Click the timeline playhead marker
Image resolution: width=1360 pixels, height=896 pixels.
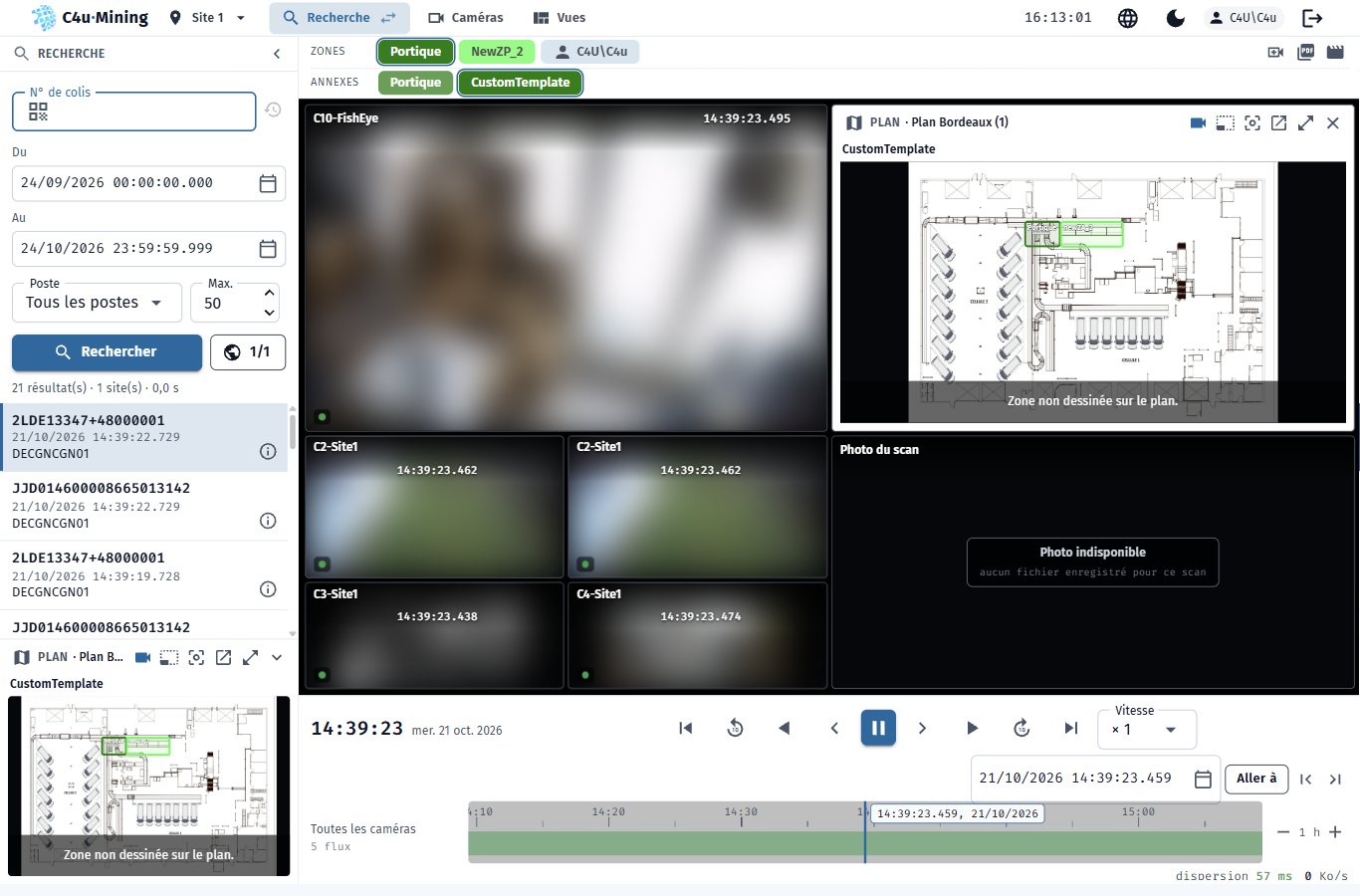(x=865, y=832)
